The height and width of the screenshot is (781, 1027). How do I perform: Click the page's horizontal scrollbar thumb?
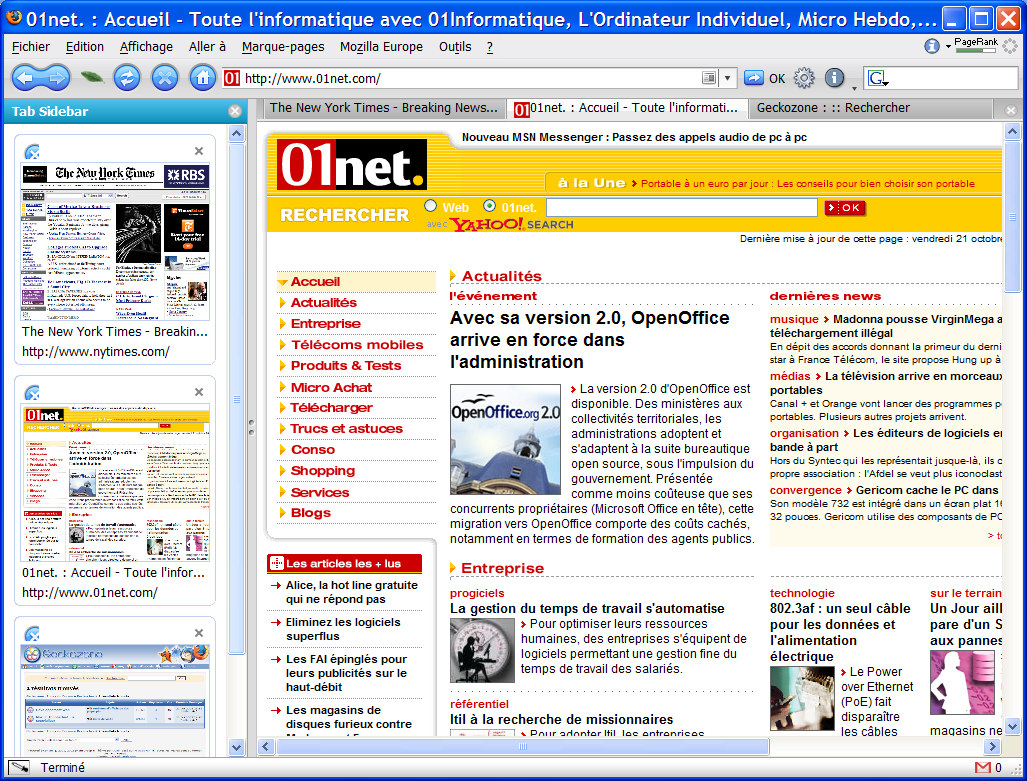(x=521, y=746)
